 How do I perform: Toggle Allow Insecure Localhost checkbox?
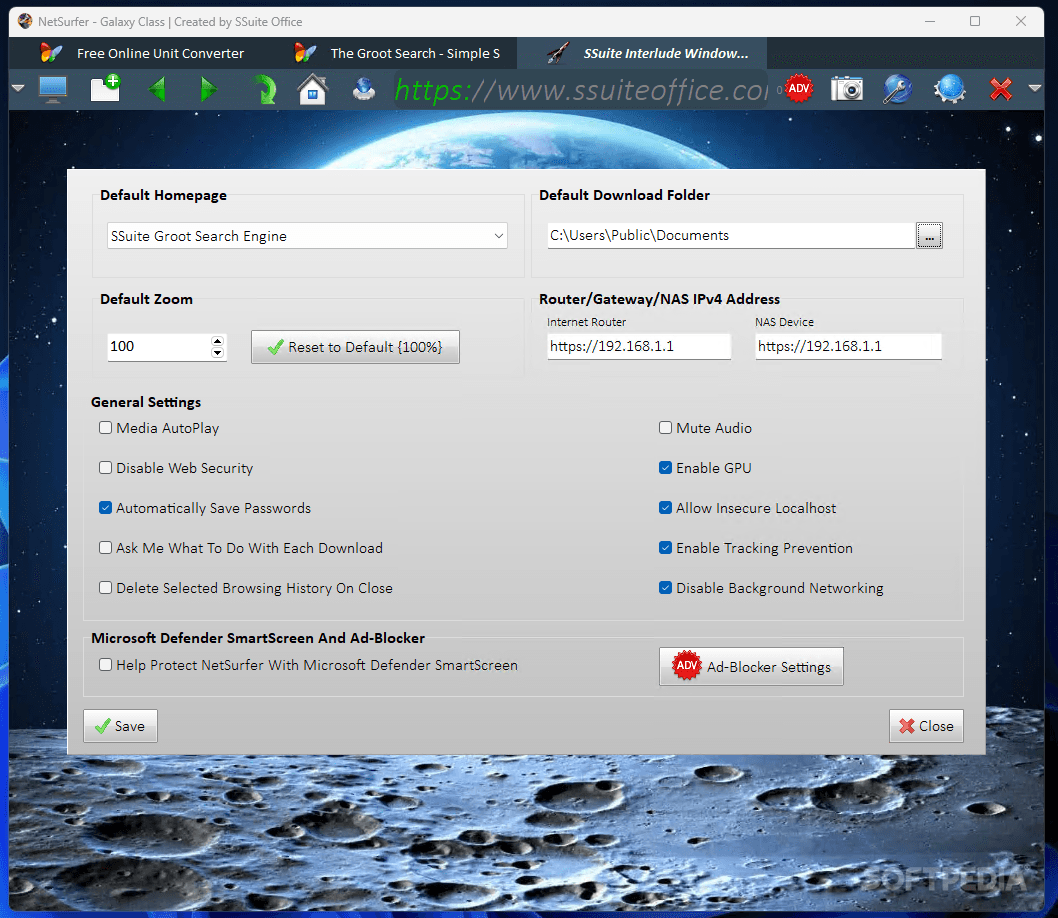coord(665,508)
